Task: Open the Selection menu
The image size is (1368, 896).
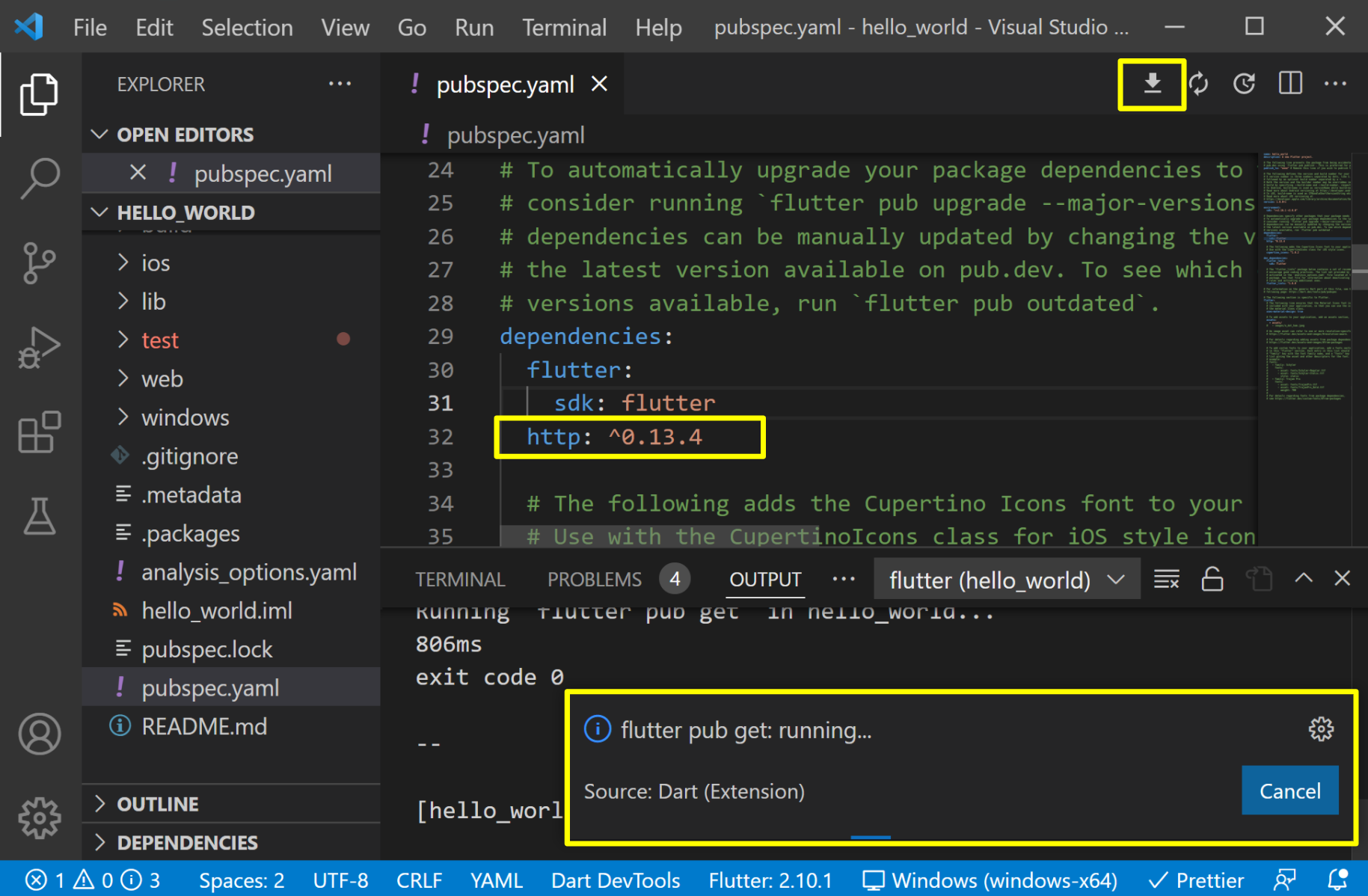Action: click(x=247, y=28)
